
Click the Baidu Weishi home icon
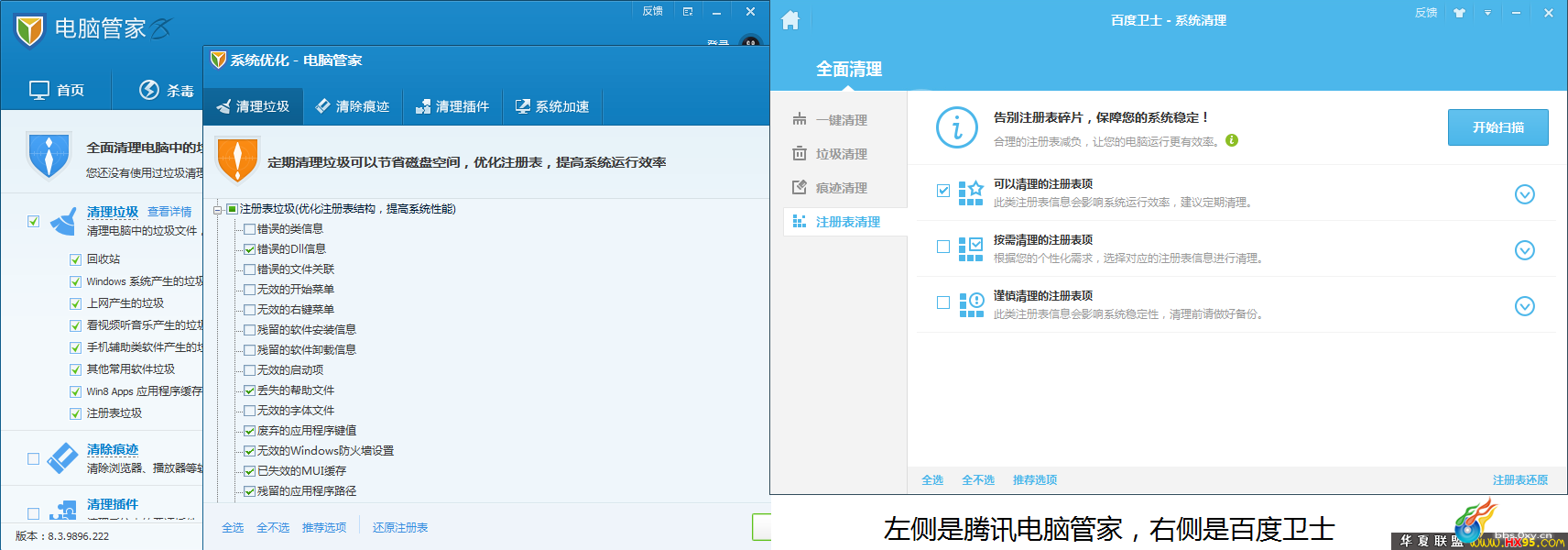tap(790, 20)
